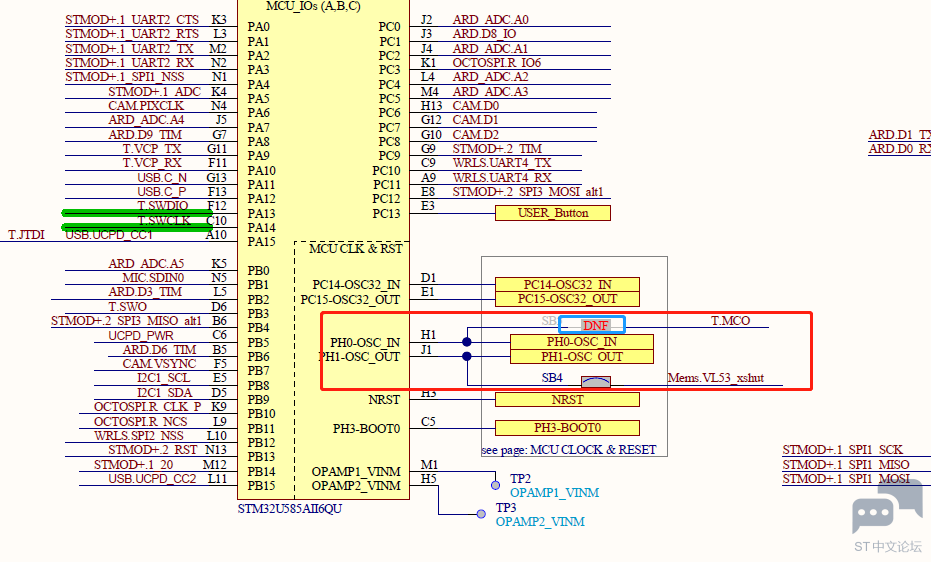Click the I2C1_SDA net label
Screen dimensions: 931x562
(164, 393)
